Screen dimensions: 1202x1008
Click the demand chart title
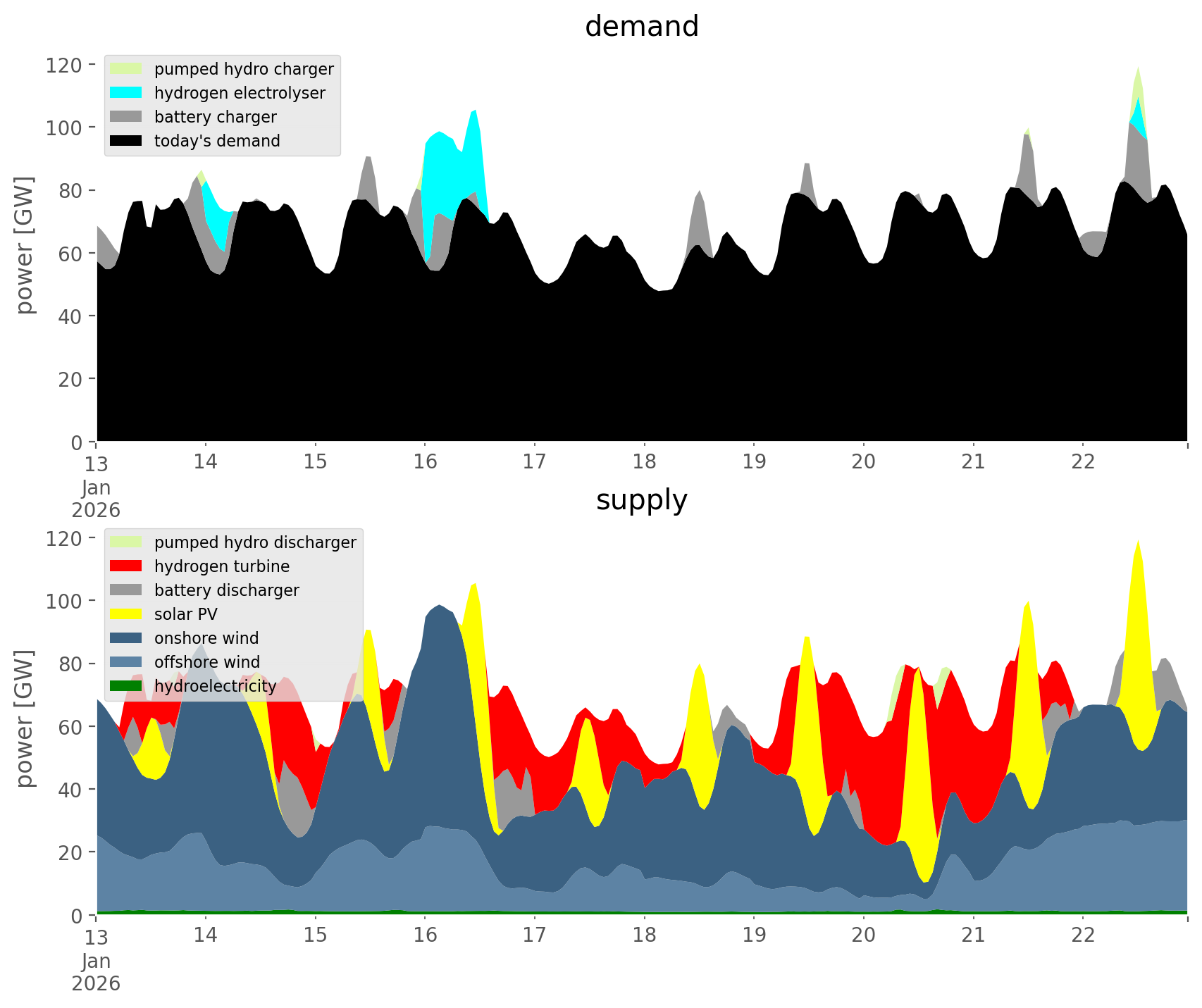point(641,27)
